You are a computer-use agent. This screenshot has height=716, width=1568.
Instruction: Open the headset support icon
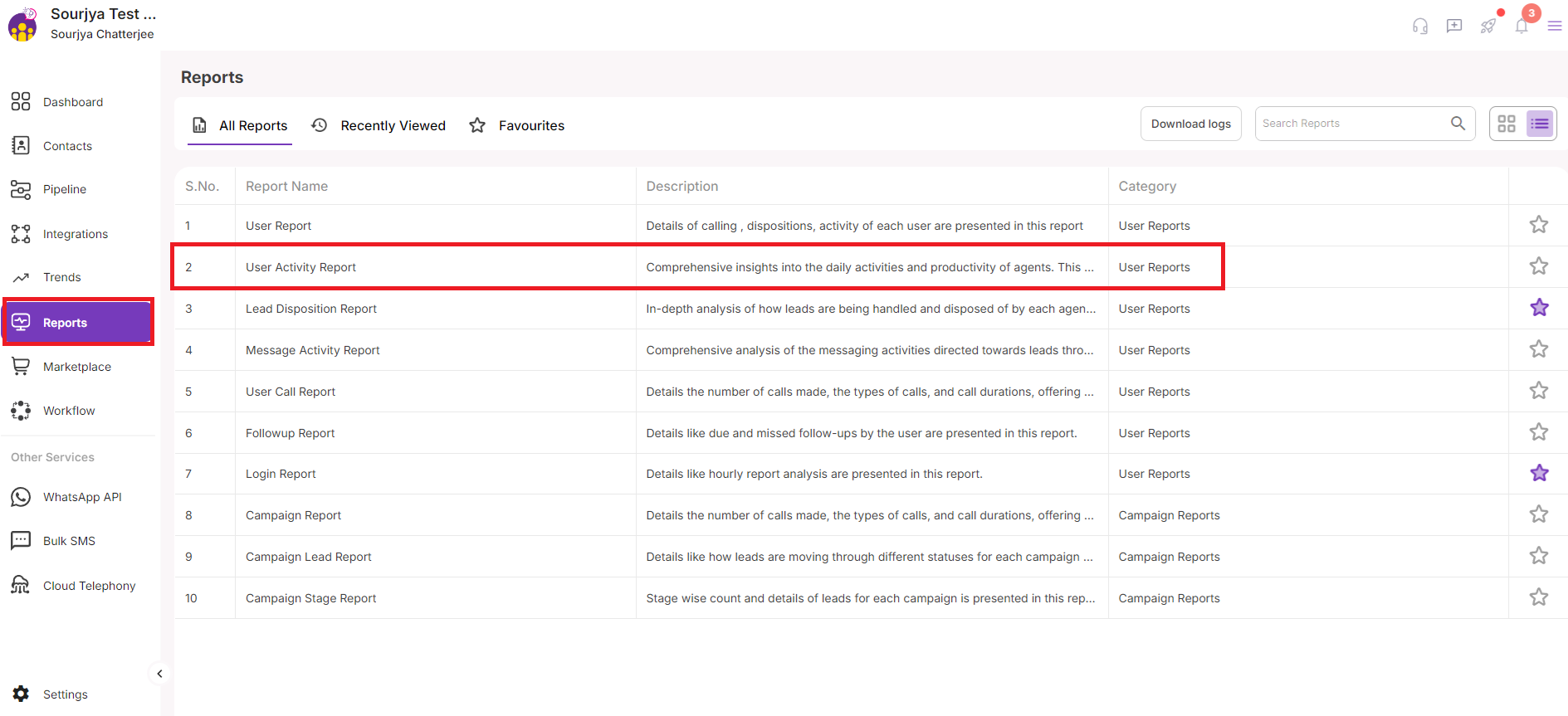pos(1420,27)
